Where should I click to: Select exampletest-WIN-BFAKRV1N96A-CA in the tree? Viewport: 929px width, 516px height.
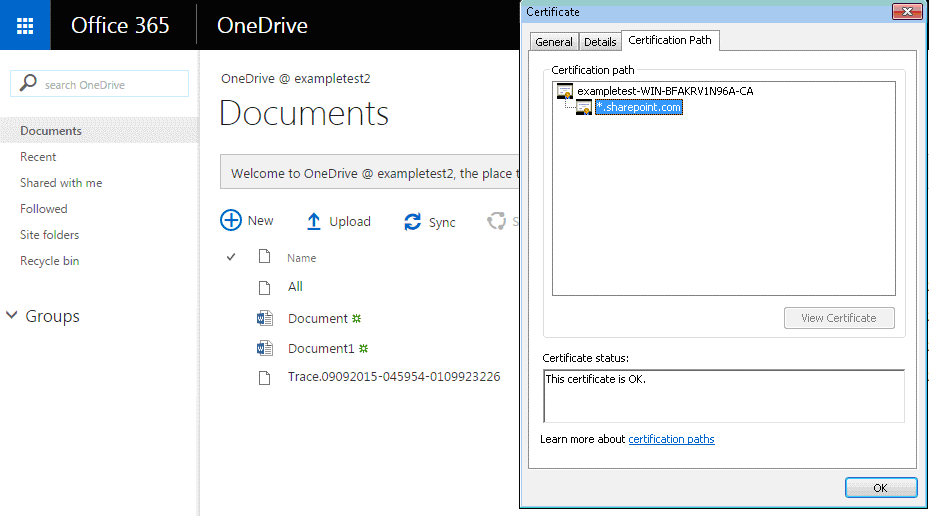(665, 91)
